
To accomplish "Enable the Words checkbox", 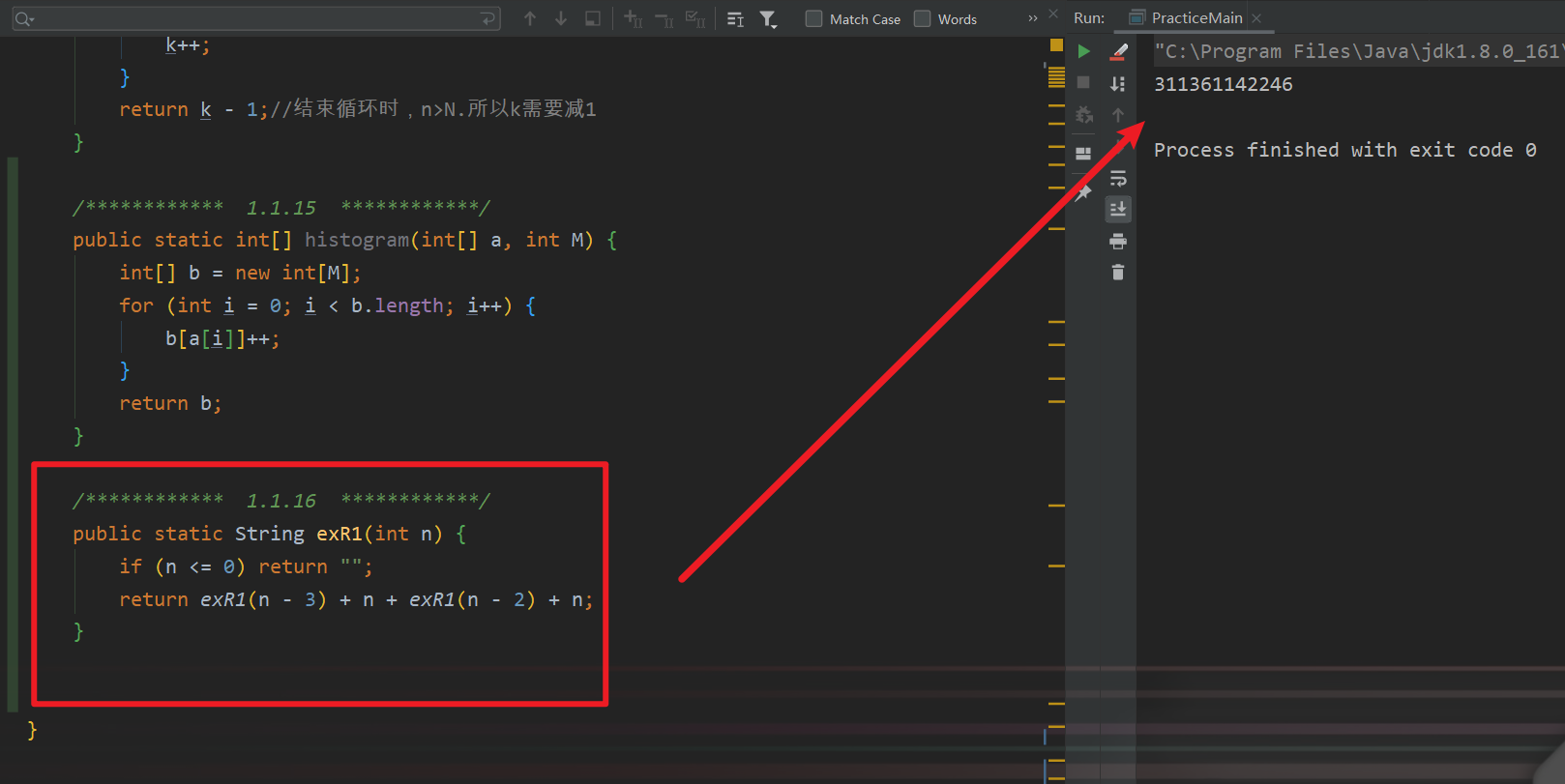I will pyautogui.click(x=923, y=18).
